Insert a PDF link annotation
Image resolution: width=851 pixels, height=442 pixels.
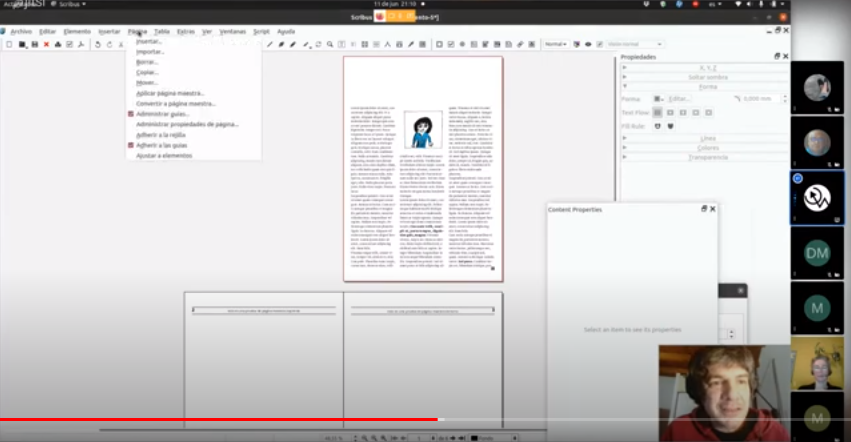tap(520, 45)
